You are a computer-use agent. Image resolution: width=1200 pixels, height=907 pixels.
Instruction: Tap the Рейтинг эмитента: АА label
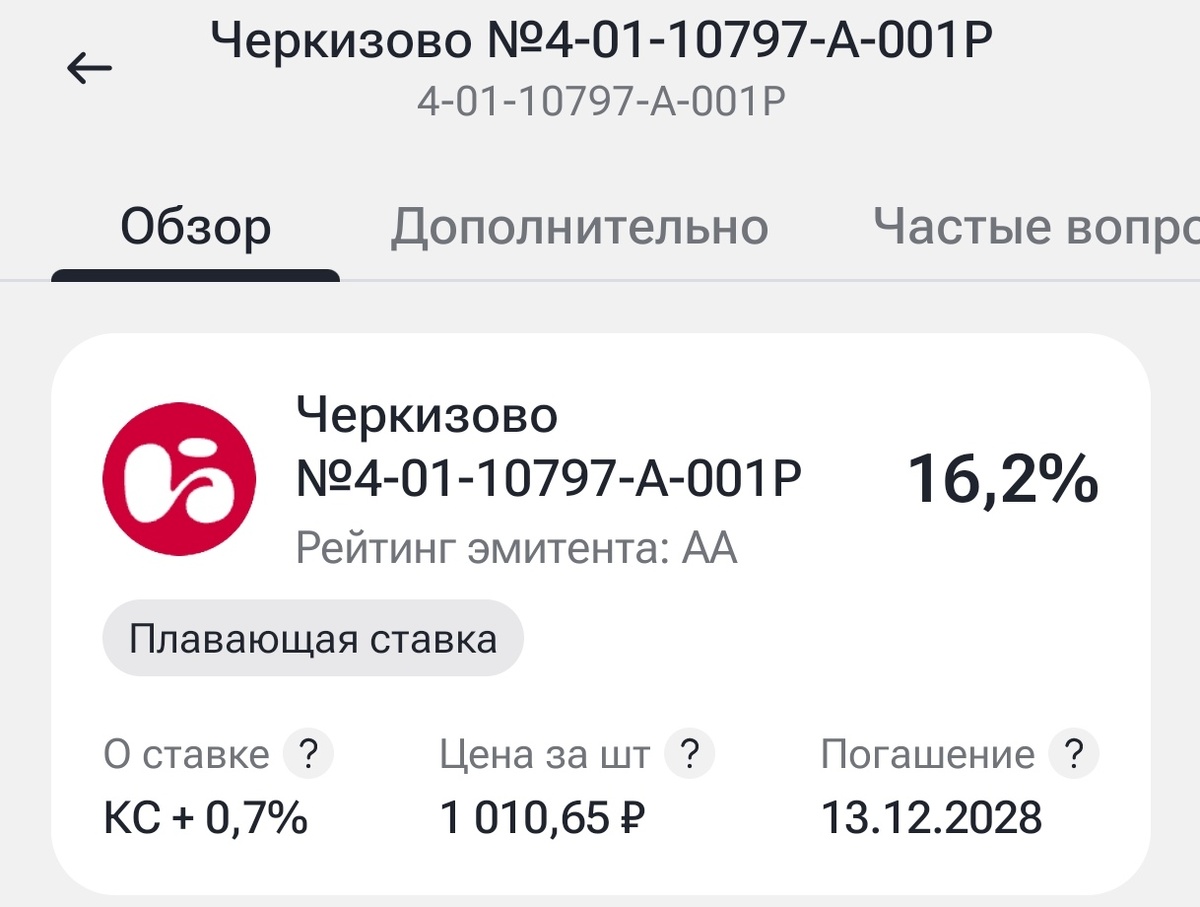point(516,546)
